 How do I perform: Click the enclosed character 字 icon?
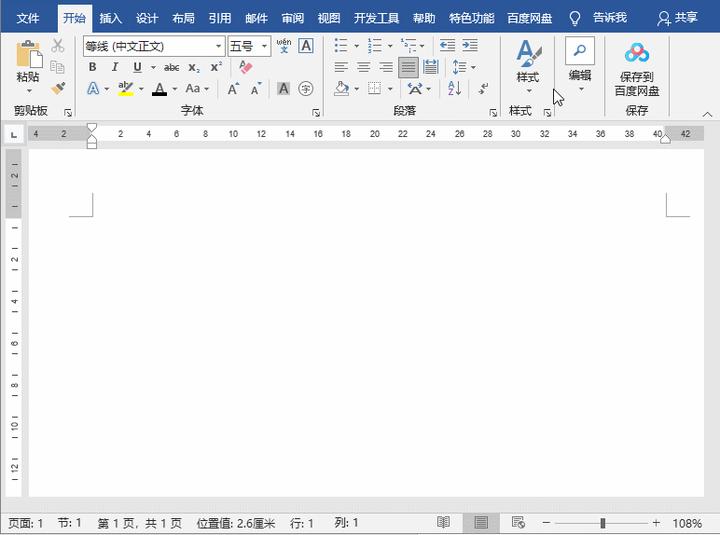306,89
